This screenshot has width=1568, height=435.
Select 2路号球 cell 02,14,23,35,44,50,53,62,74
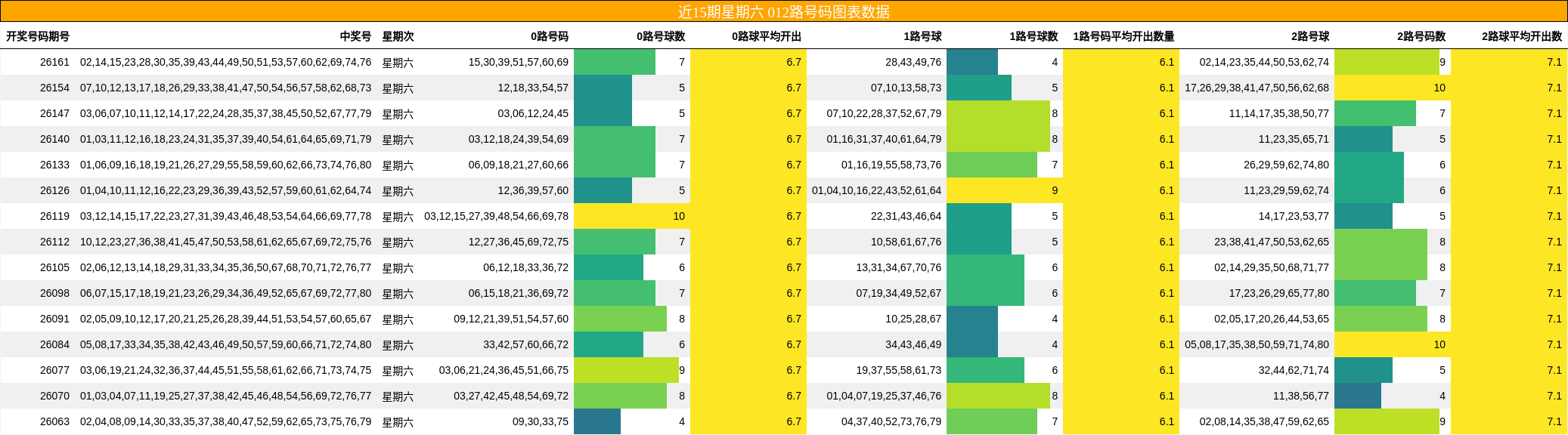coord(1264,62)
